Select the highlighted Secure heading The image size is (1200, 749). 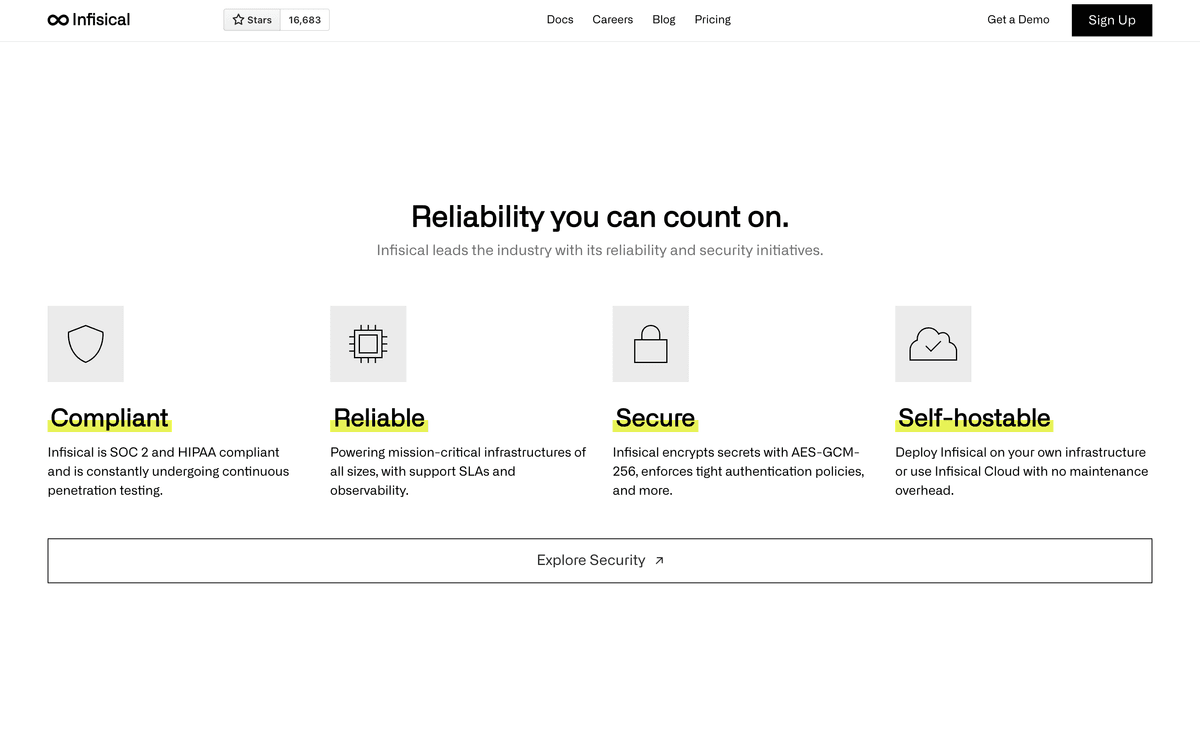[655, 418]
